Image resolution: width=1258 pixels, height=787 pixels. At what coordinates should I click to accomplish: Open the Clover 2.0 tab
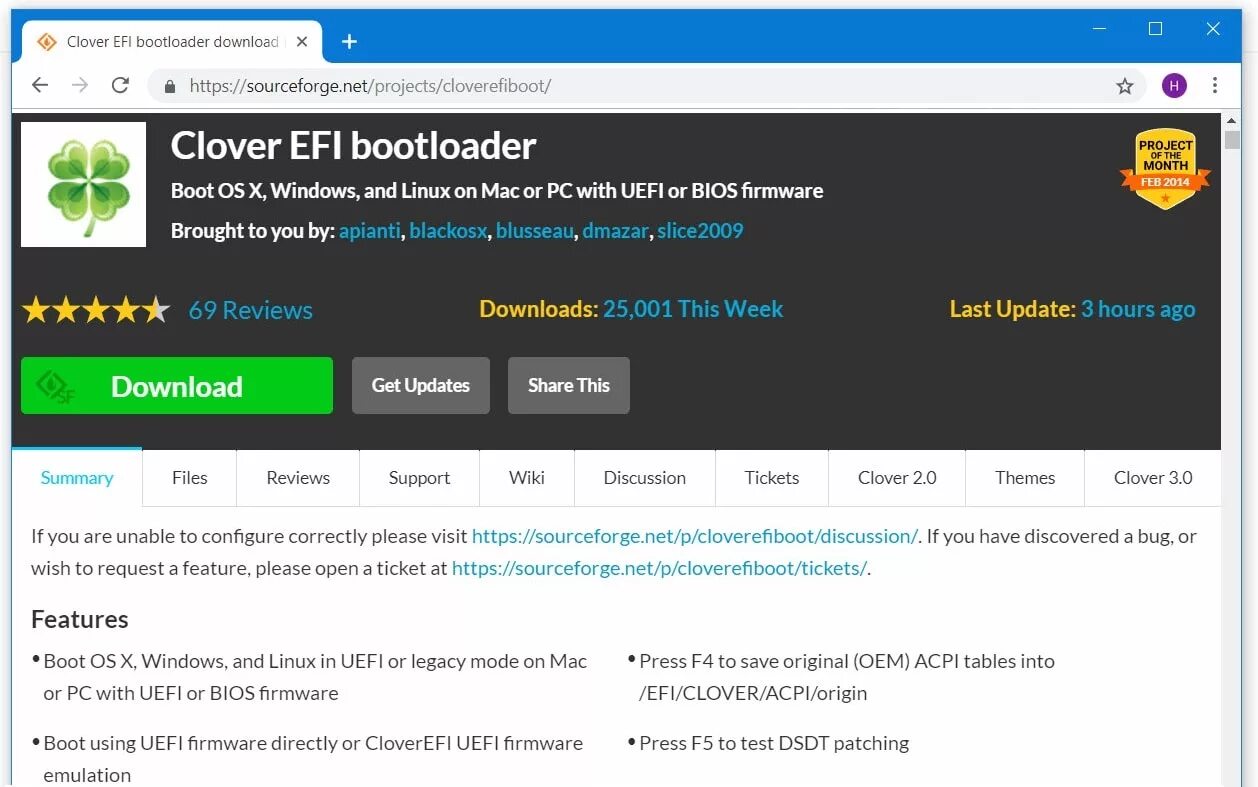897,478
